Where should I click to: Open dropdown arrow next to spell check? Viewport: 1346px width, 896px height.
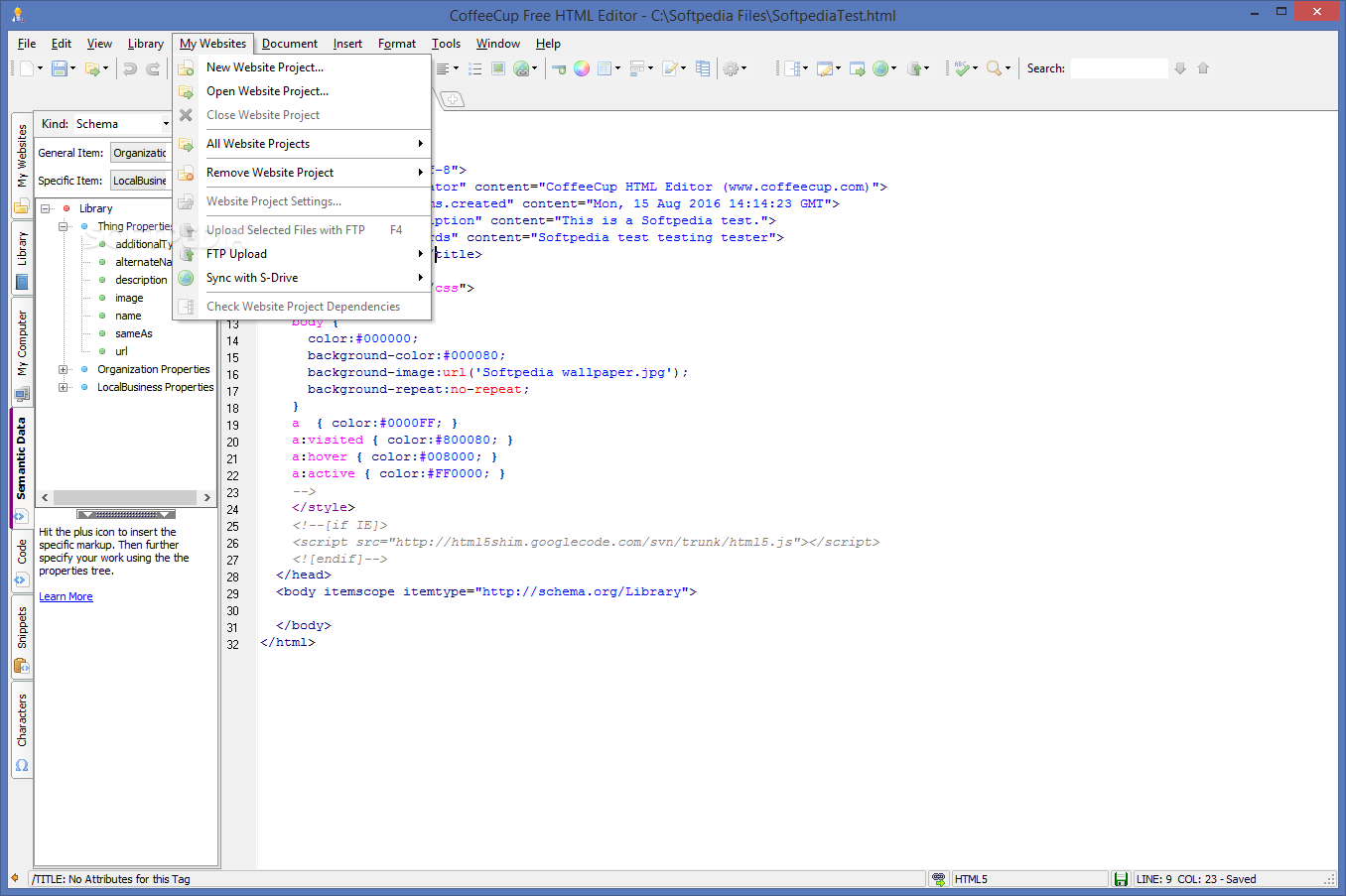click(975, 68)
